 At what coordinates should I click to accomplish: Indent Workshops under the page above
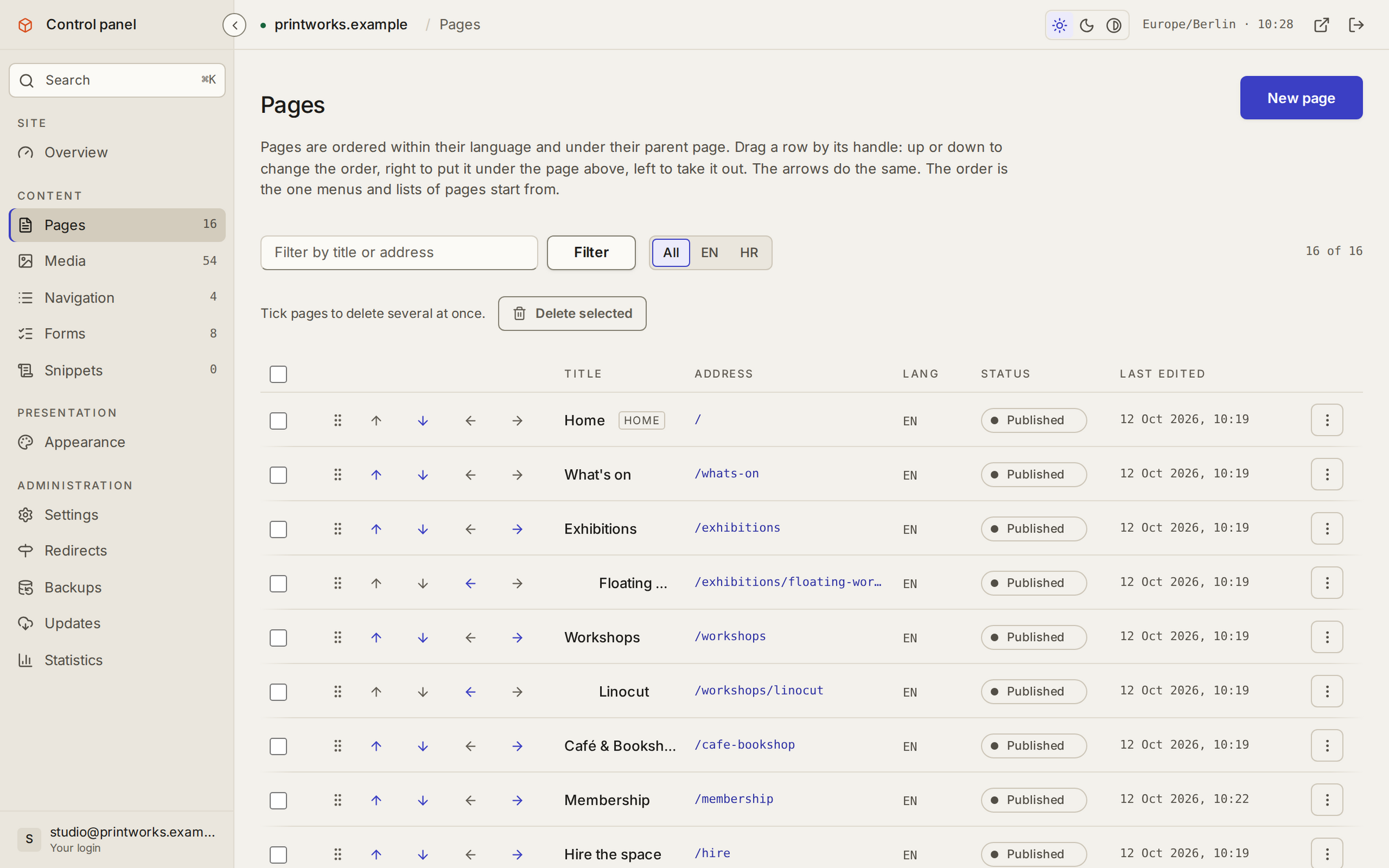click(x=517, y=638)
